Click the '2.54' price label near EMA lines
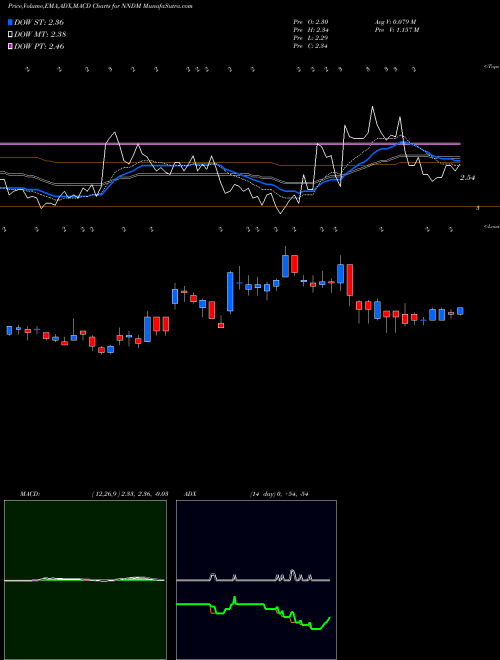 [467, 178]
